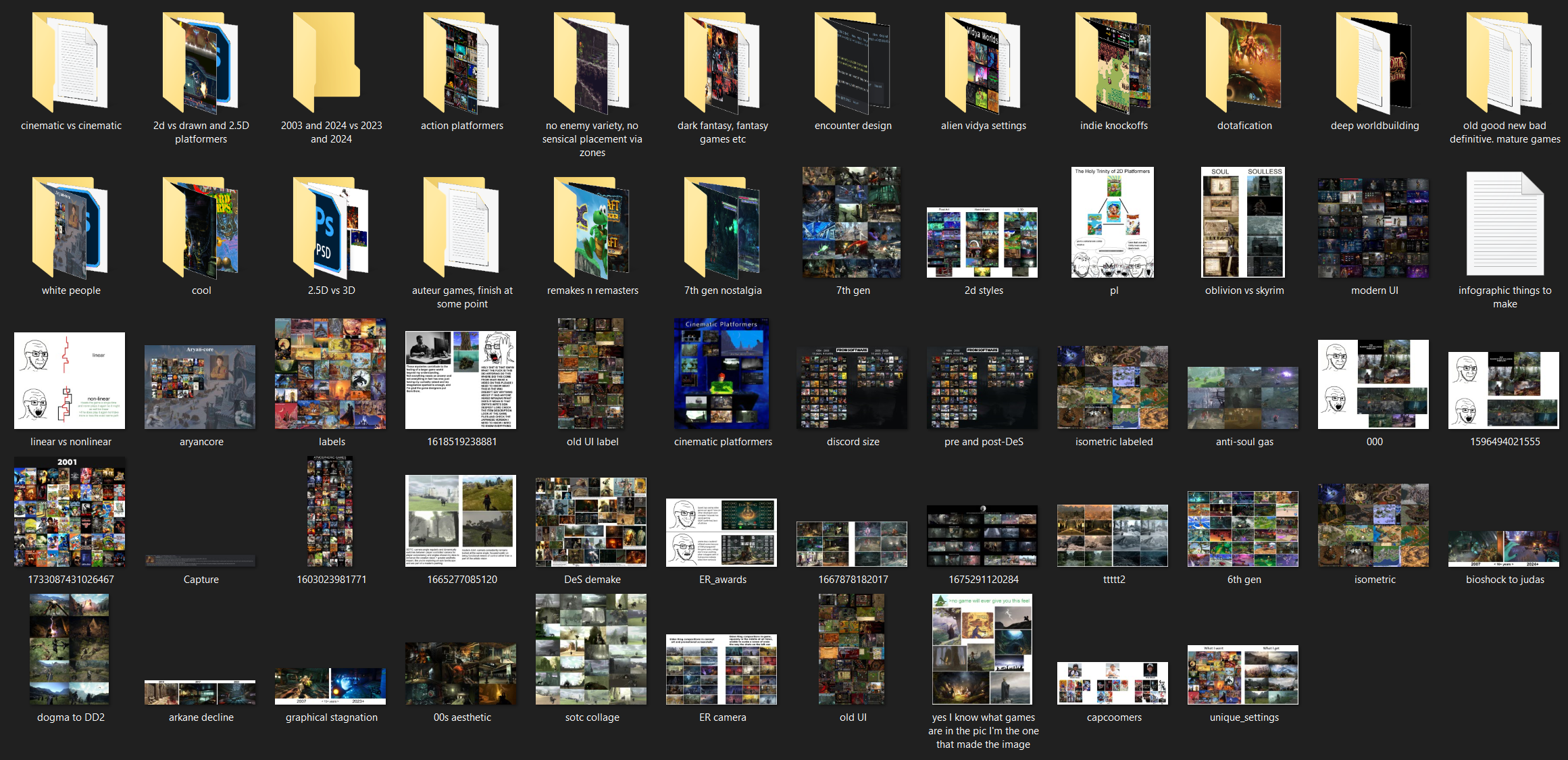The width and height of the screenshot is (1568, 760).
Task: Select the 'pl' Holy Trinity image
Action: (x=1113, y=222)
